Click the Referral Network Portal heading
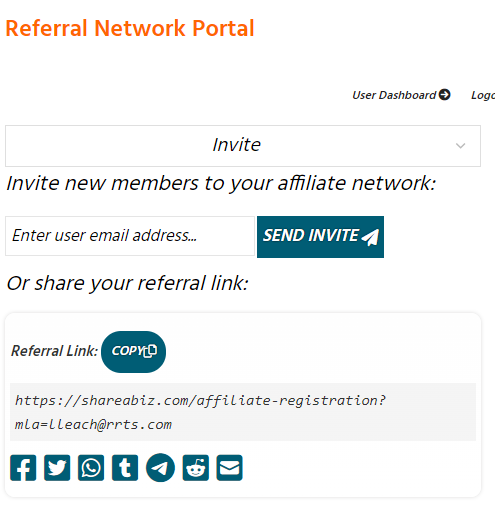 [130, 28]
